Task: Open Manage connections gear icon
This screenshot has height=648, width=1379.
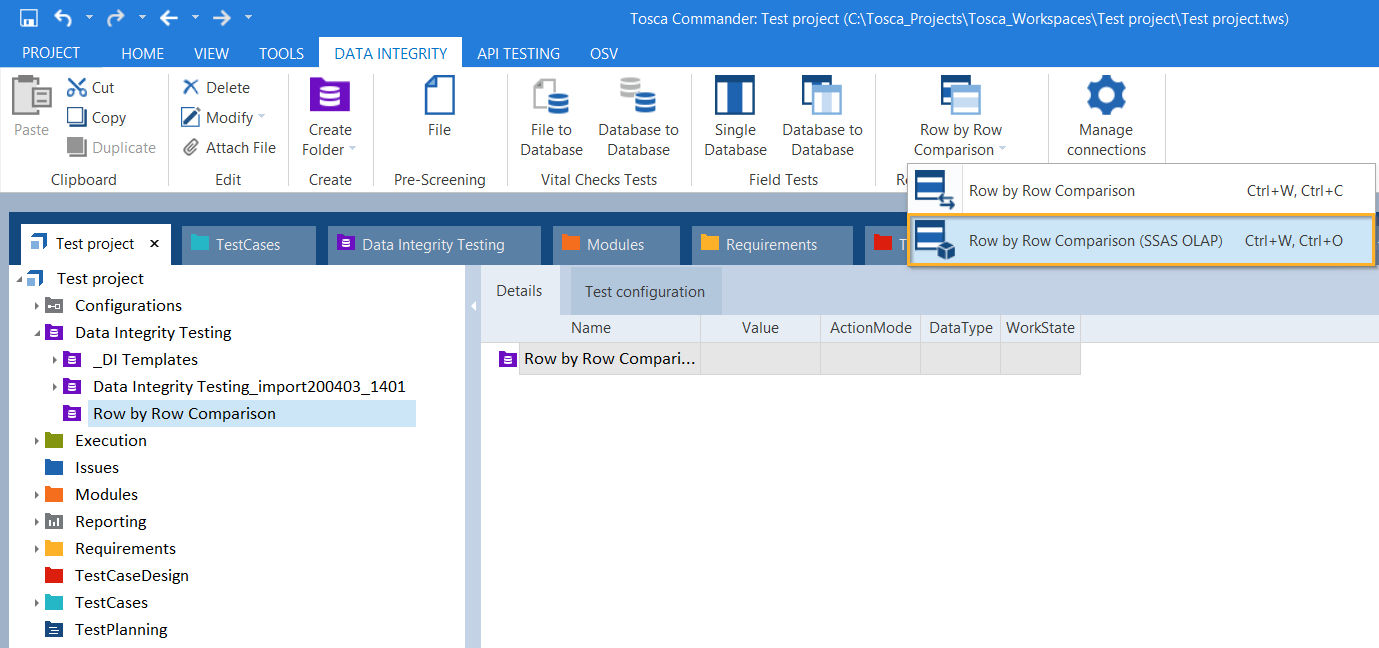Action: coord(1106,96)
